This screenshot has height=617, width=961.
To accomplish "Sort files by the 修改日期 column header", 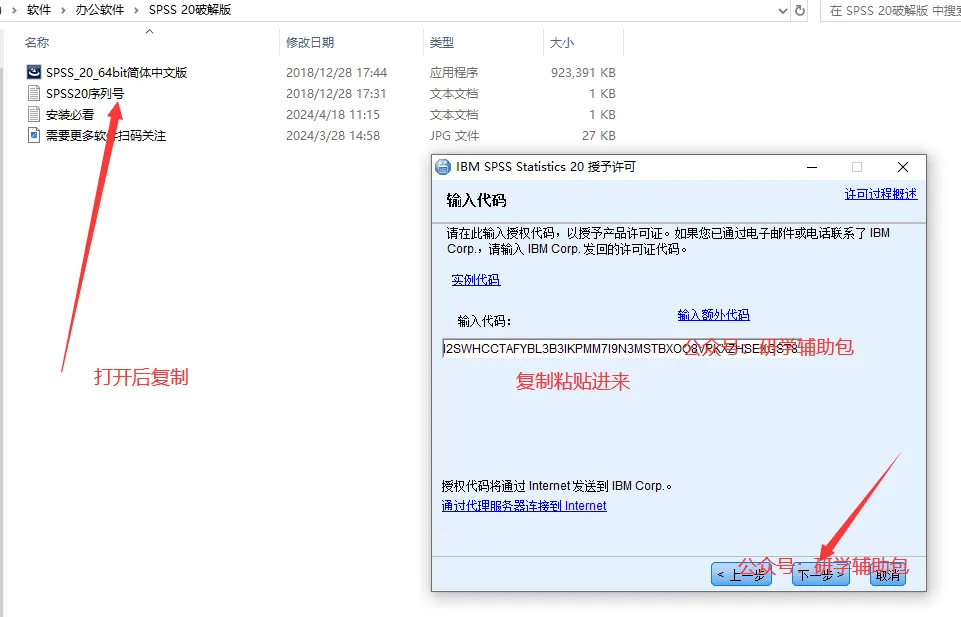I will pos(310,42).
